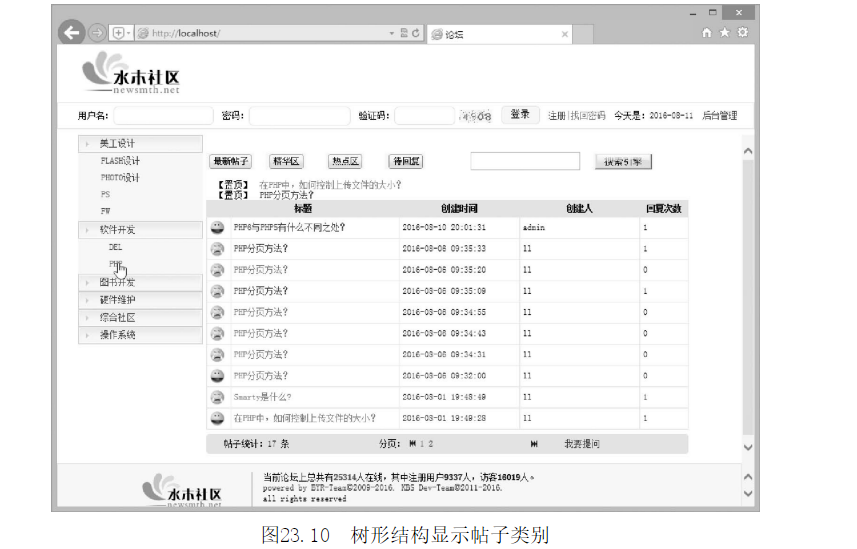Open the browser settings gear icon
The width and height of the screenshot is (857, 549).
pyautogui.click(x=741, y=33)
